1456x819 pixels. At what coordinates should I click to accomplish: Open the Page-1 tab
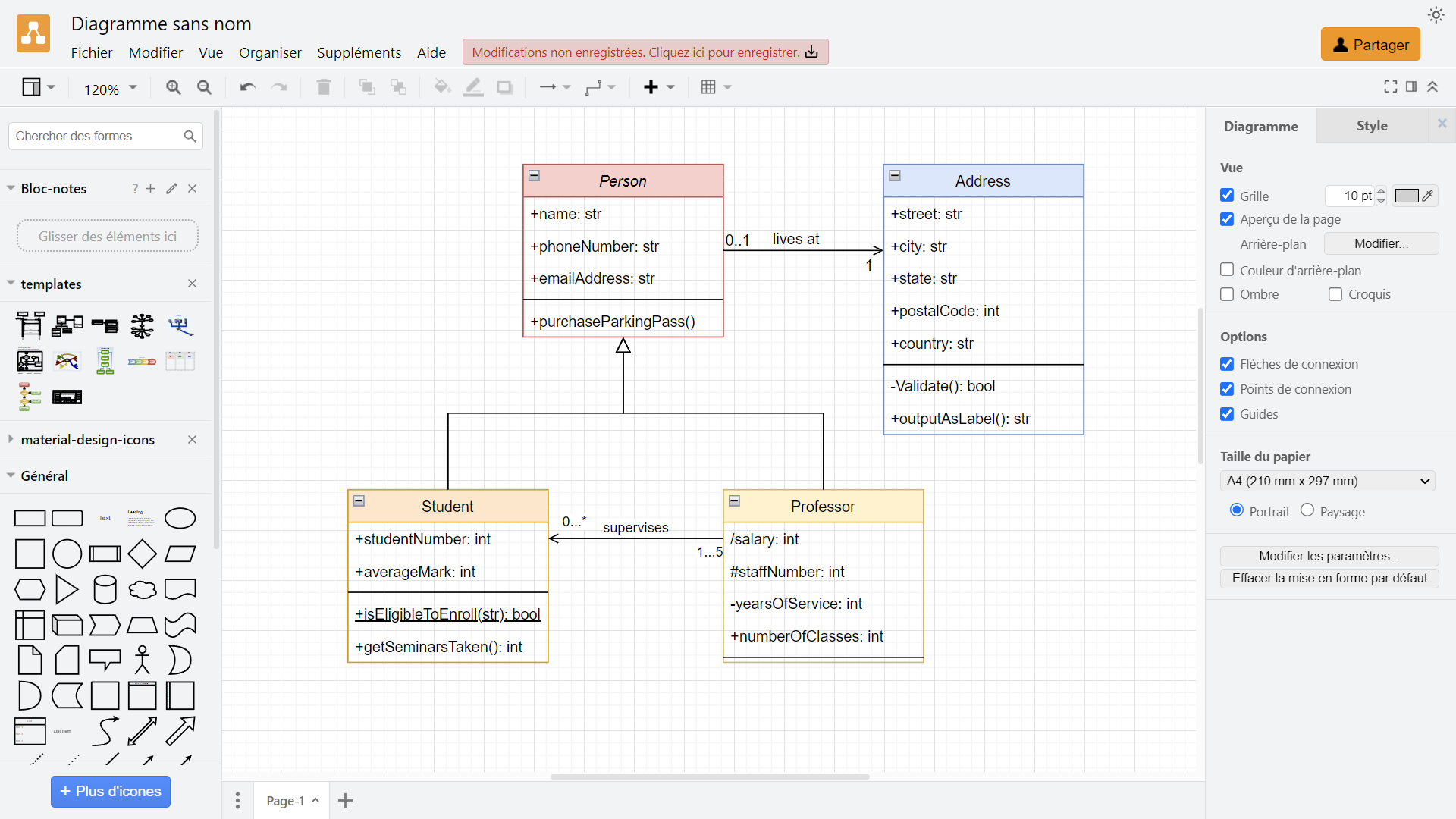click(292, 800)
